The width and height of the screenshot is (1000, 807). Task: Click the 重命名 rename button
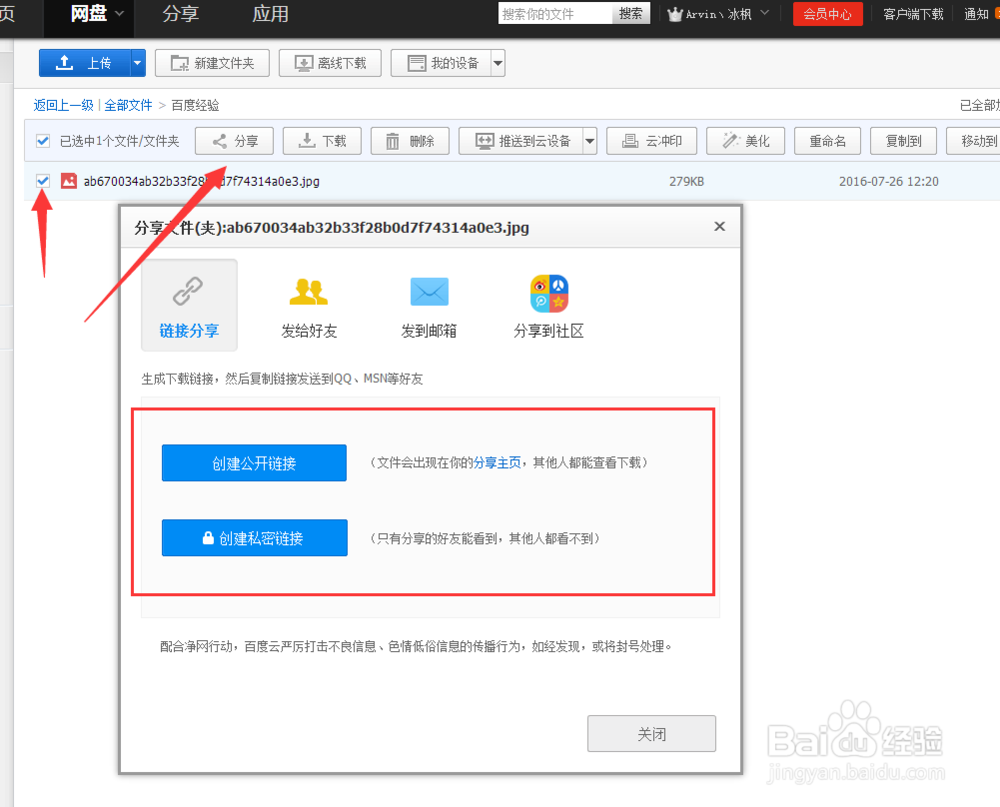pos(828,141)
